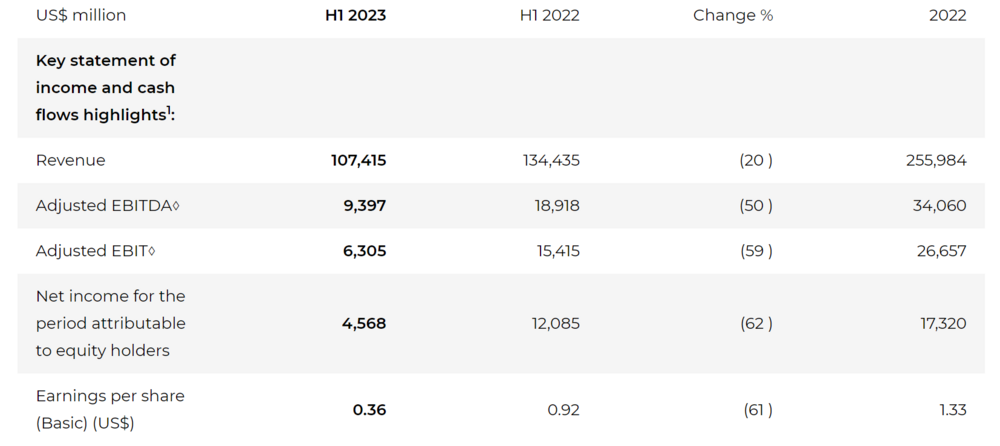Click the Adjusted EBIT 2022 value 26,657
Screen dimensions: 1000x446
pyautogui.click(x=941, y=251)
